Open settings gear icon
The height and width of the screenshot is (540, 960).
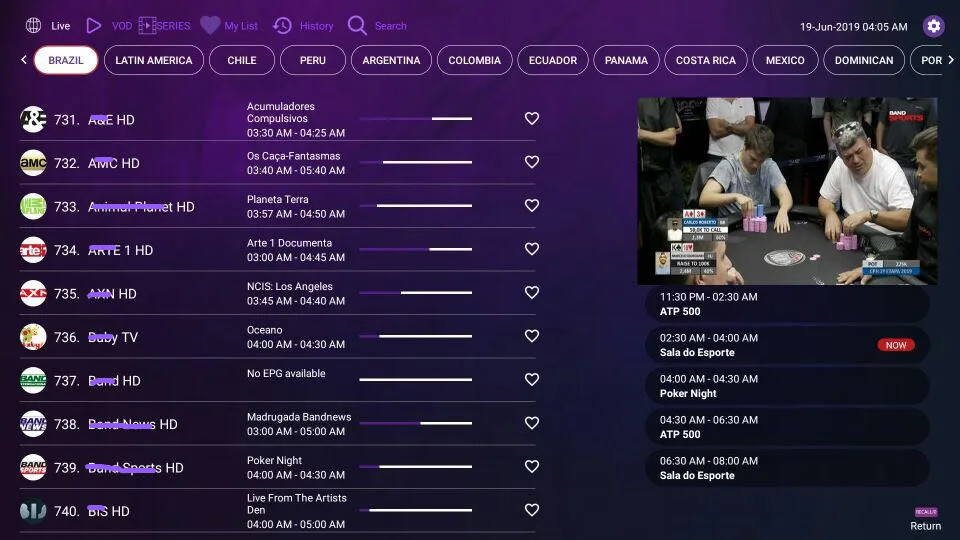tap(933, 26)
